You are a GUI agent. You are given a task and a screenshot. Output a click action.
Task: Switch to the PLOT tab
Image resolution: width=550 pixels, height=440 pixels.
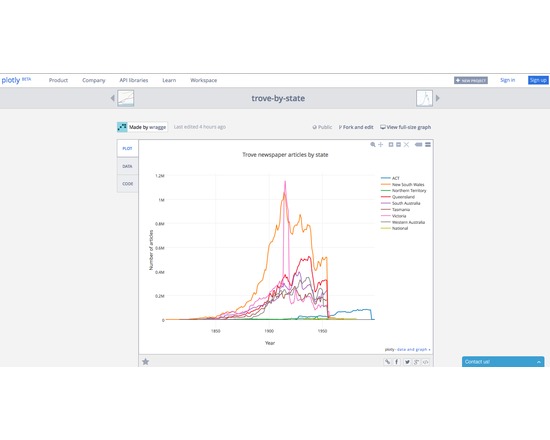tap(128, 148)
